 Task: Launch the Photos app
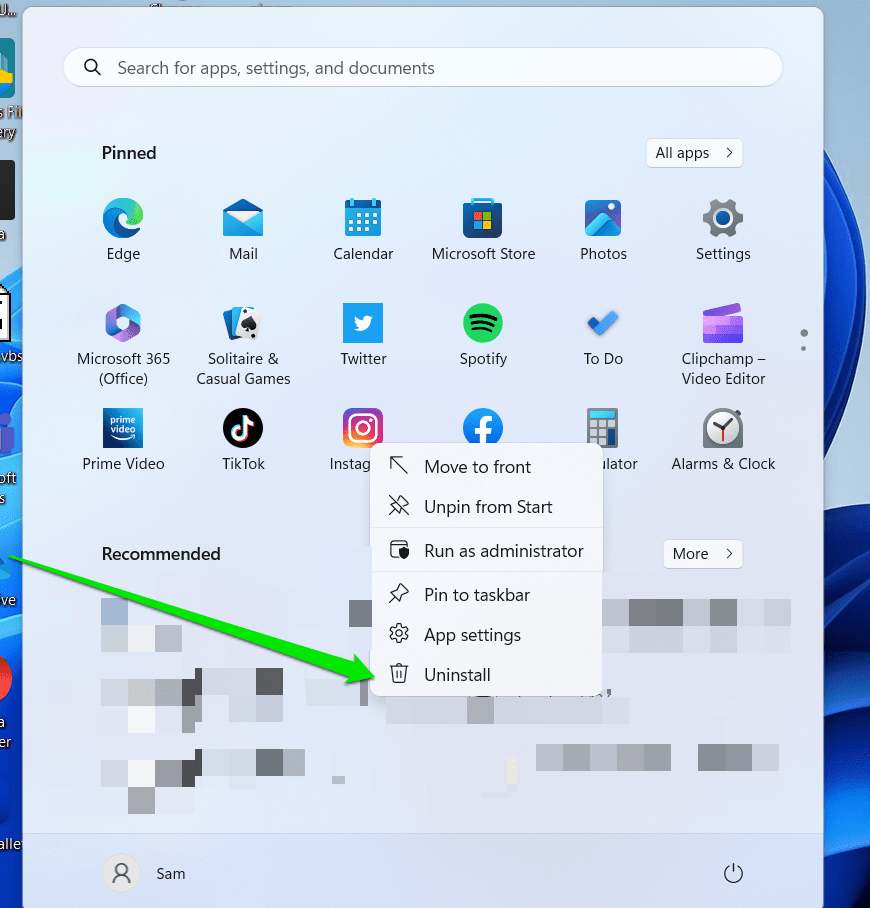[603, 218]
